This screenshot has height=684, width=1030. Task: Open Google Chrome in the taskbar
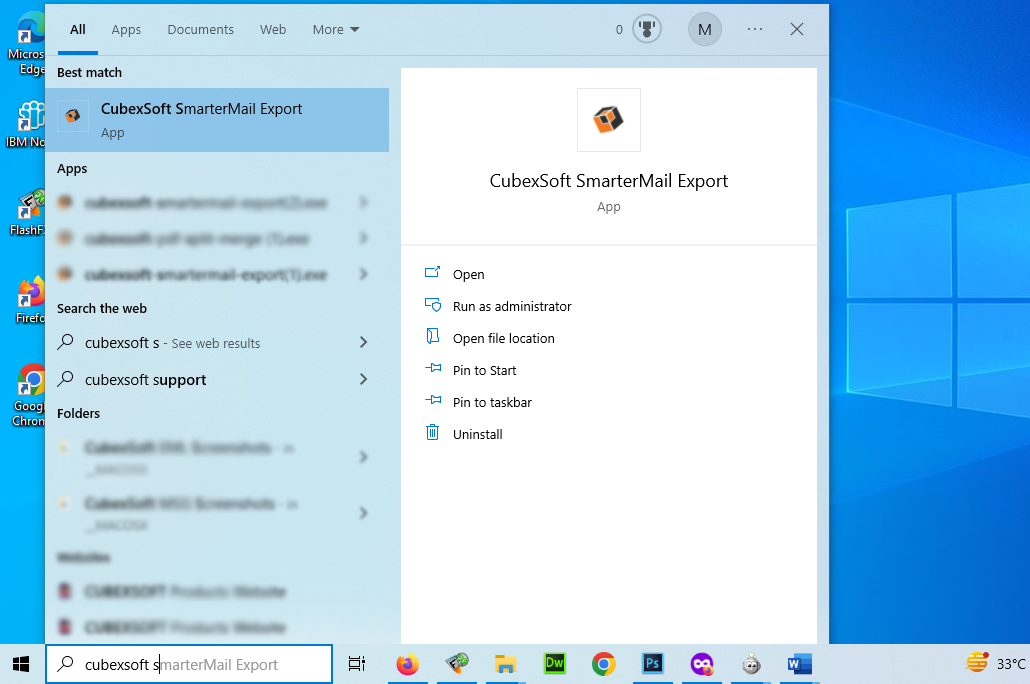[x=603, y=664]
